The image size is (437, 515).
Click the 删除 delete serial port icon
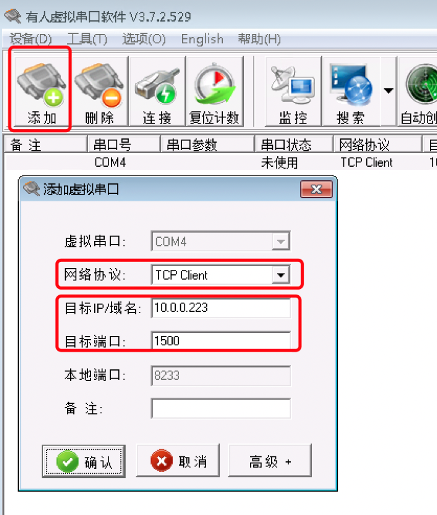99,91
